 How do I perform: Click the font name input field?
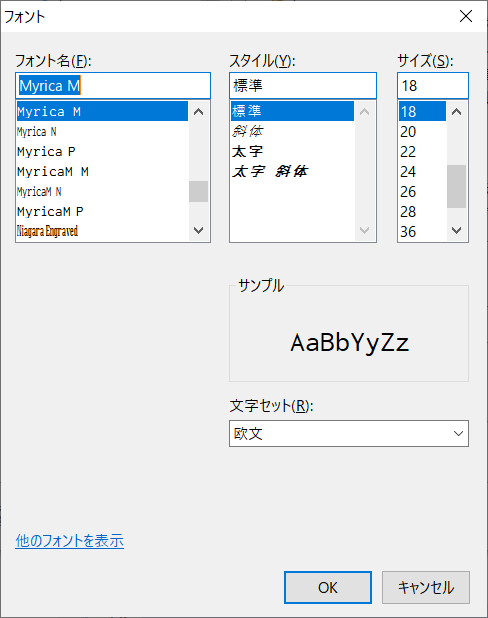pyautogui.click(x=113, y=86)
